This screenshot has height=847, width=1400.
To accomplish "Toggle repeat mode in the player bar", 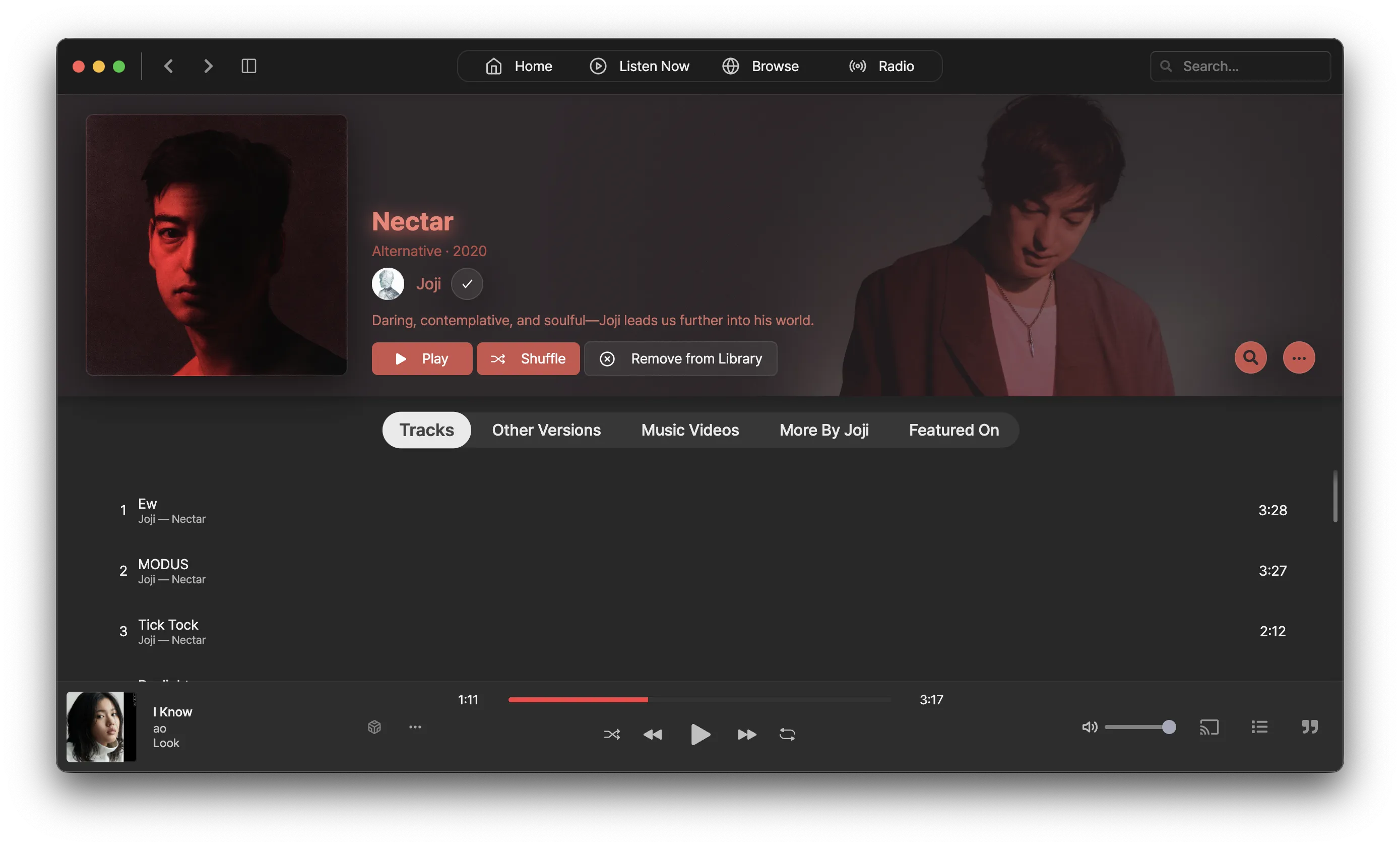I will pyautogui.click(x=787, y=735).
